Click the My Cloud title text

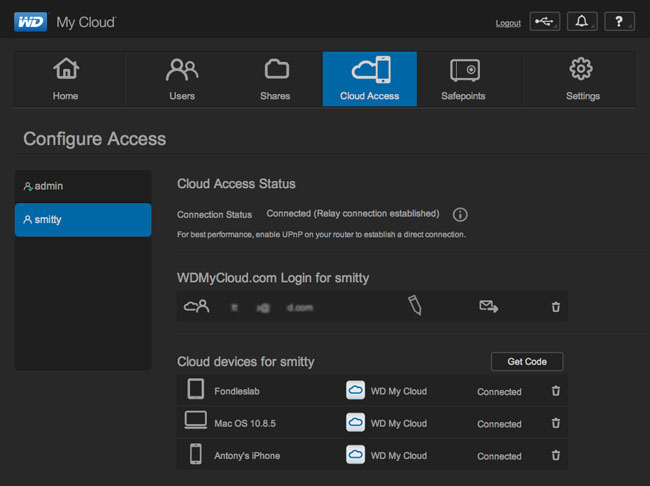click(86, 22)
